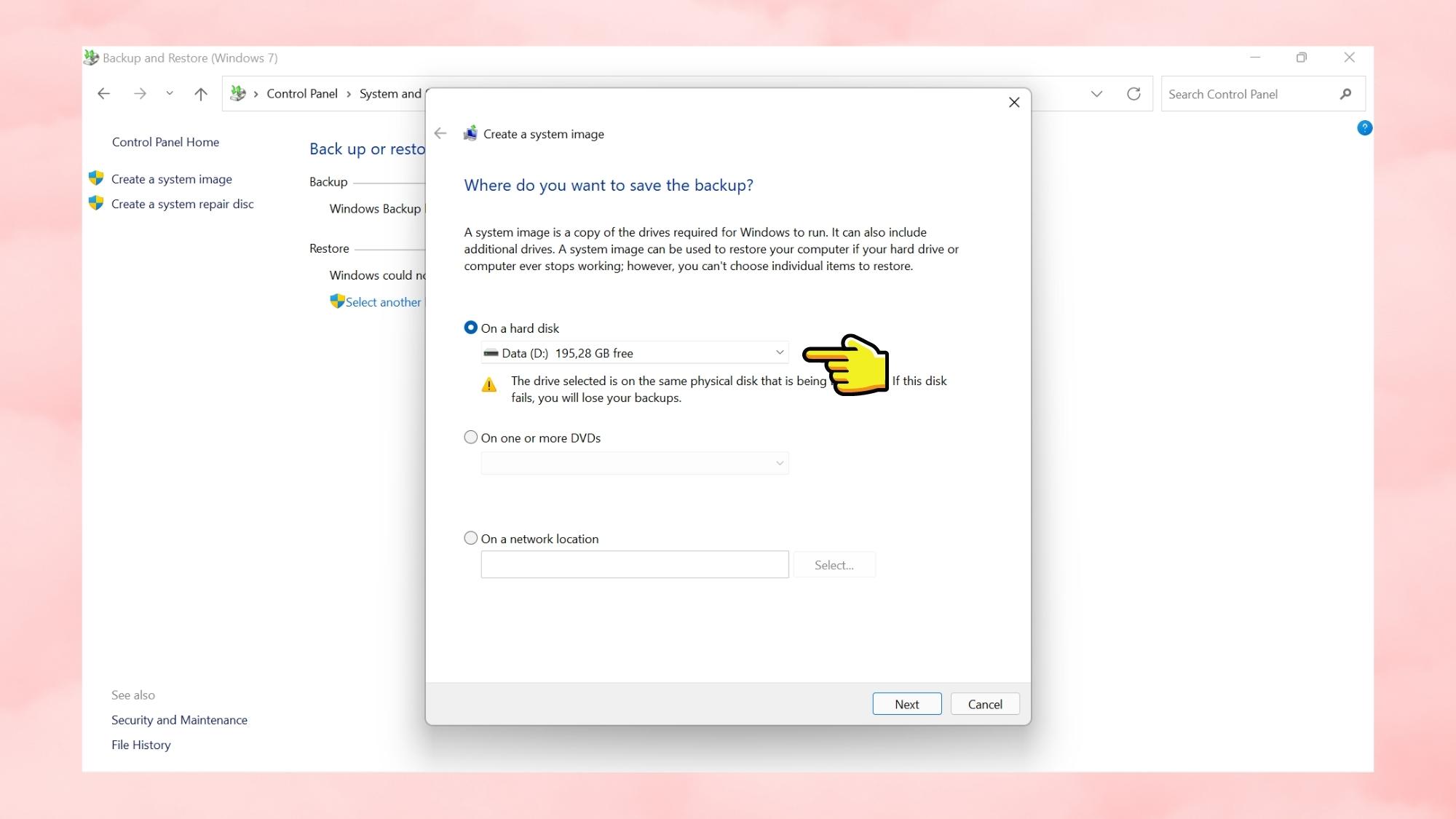Go up one level with the up arrow
The height and width of the screenshot is (819, 1456).
click(x=201, y=94)
